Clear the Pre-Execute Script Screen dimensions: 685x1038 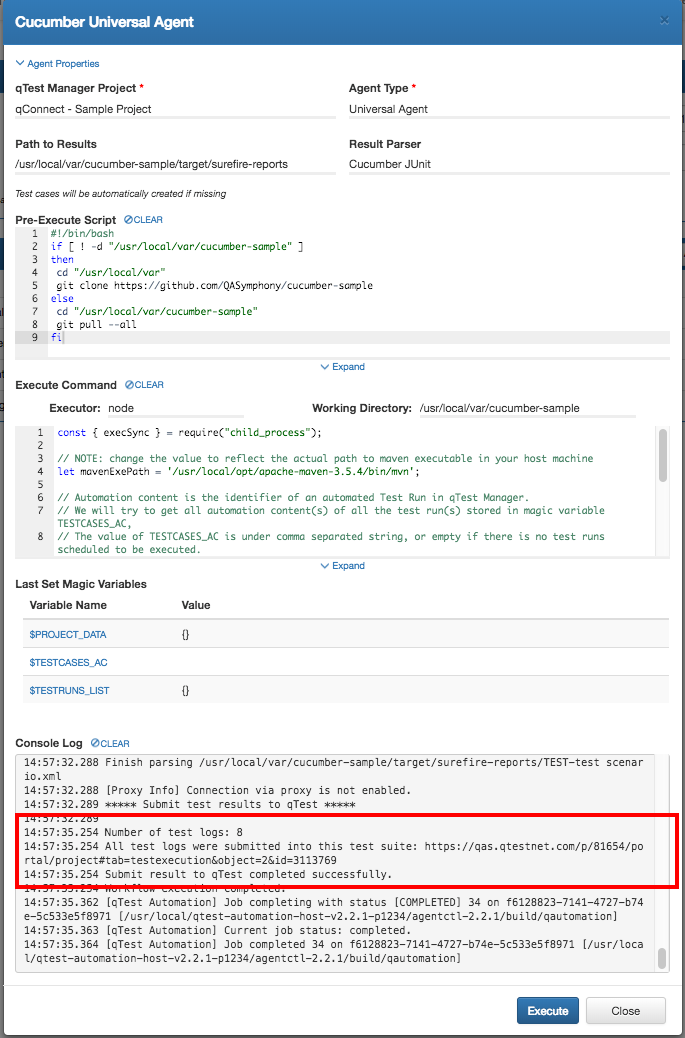pyautogui.click(x=144, y=220)
